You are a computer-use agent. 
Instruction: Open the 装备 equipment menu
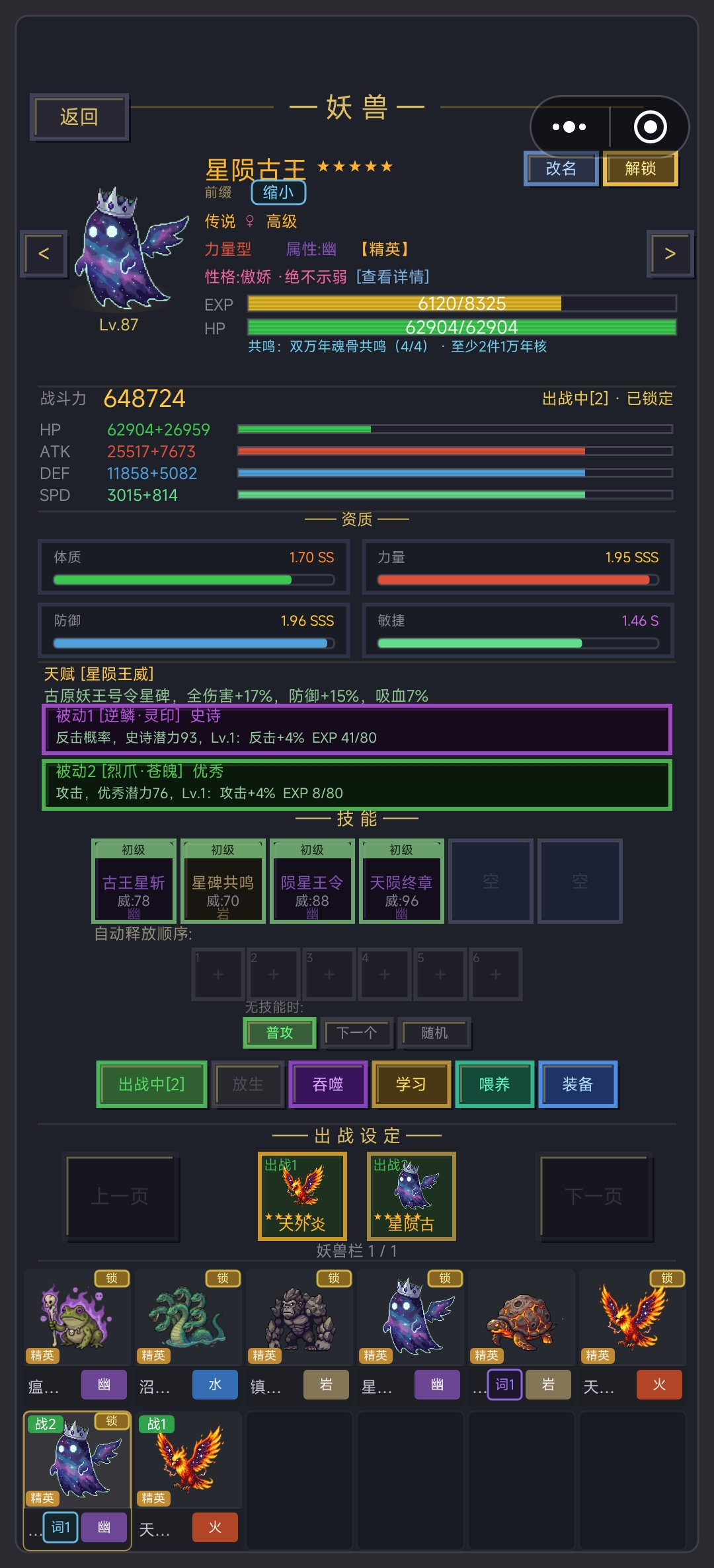click(x=578, y=1084)
